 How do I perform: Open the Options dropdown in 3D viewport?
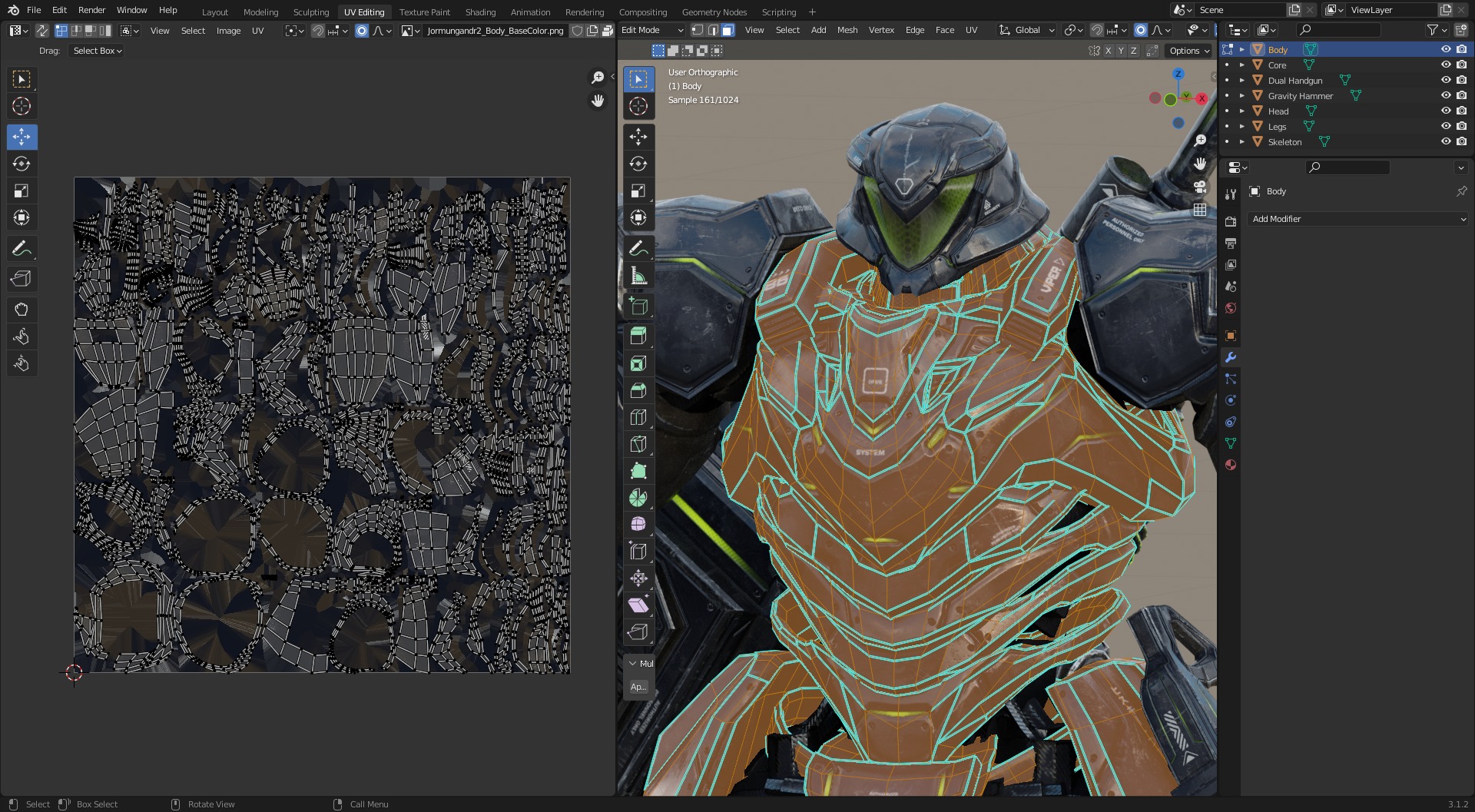[1189, 51]
